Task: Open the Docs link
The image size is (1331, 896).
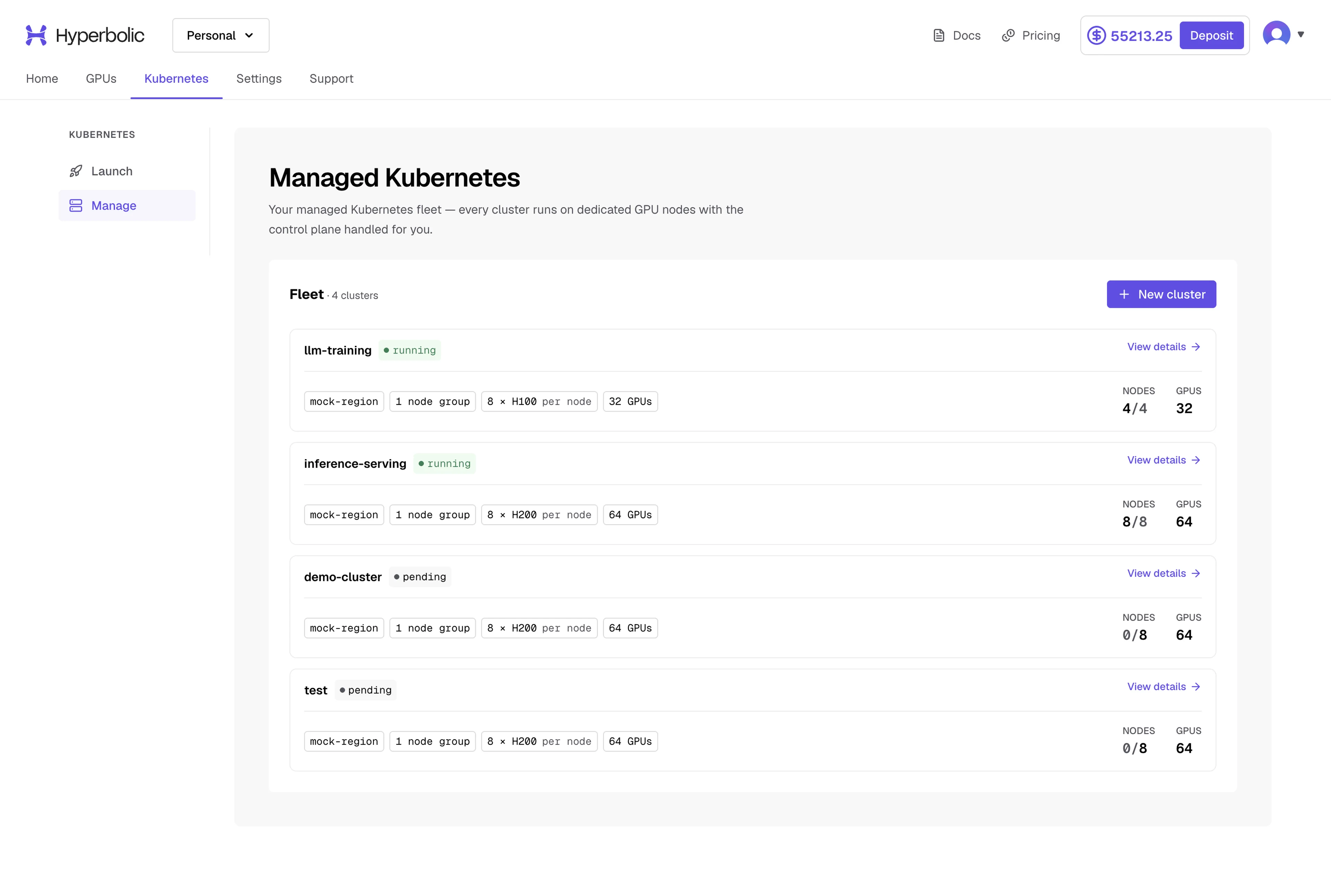Action: [x=957, y=35]
